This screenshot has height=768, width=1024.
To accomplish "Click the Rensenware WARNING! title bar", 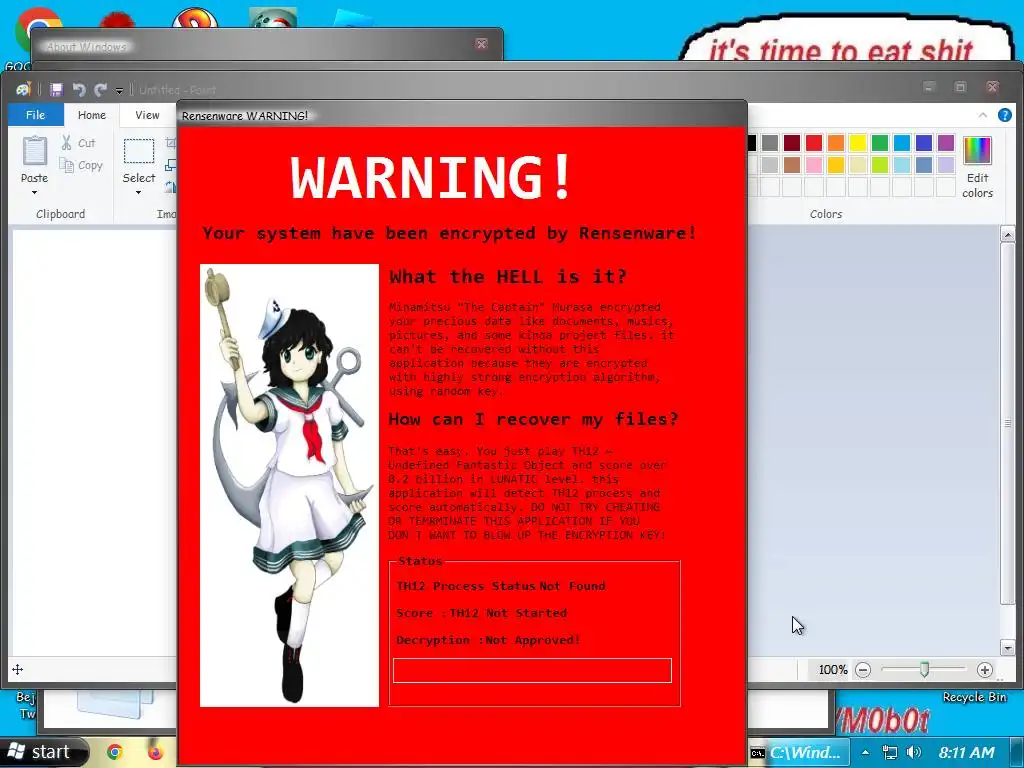I will point(462,115).
